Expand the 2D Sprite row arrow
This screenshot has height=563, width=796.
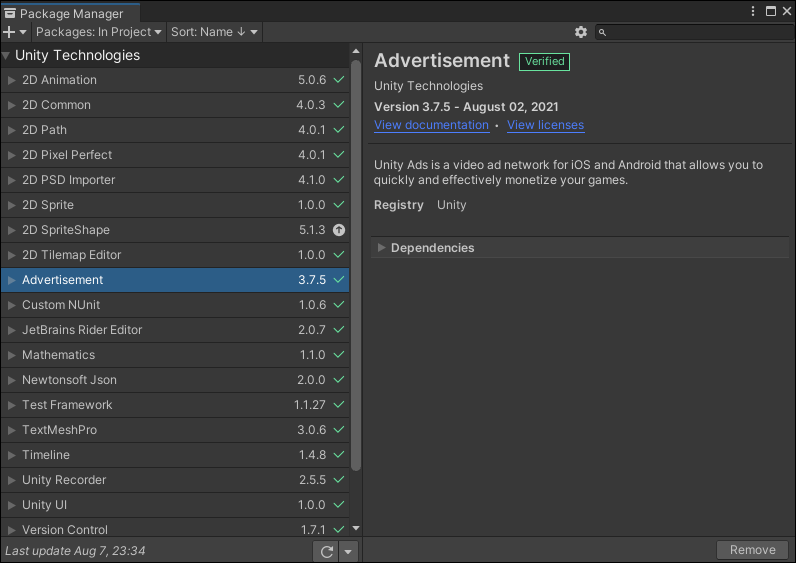tap(11, 205)
